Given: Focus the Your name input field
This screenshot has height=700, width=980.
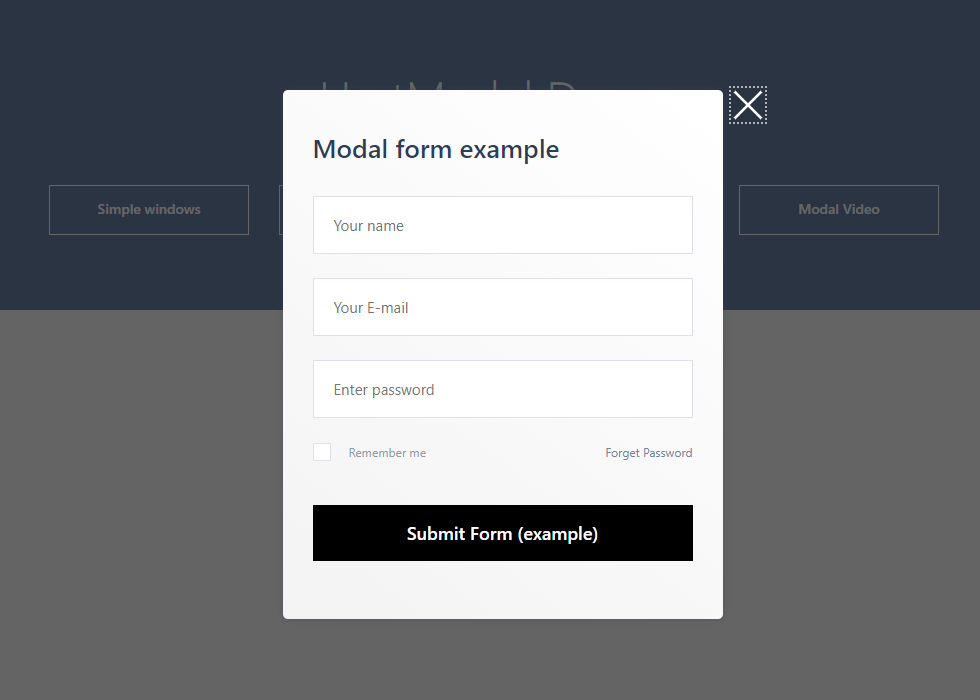Looking at the screenshot, I should coord(502,225).
